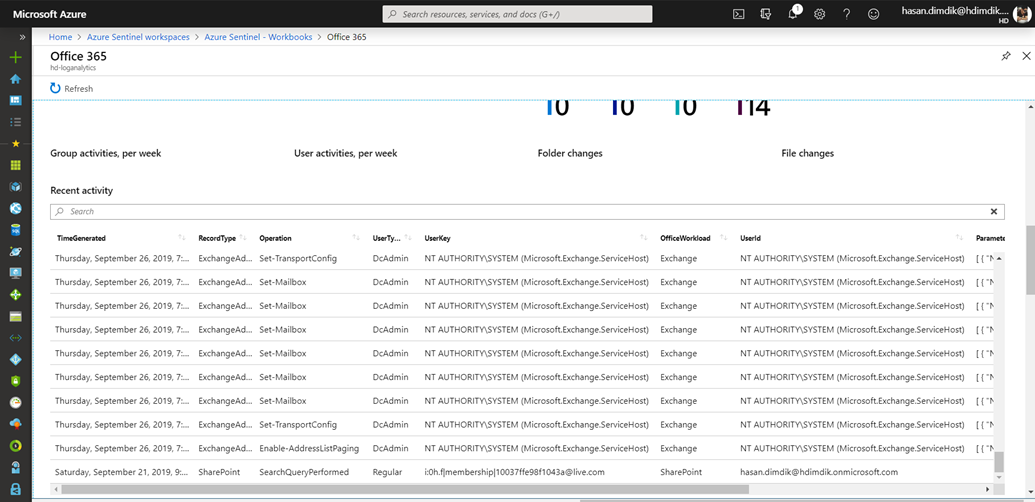Open the Help question mark icon
1035x502 pixels.
coord(847,14)
